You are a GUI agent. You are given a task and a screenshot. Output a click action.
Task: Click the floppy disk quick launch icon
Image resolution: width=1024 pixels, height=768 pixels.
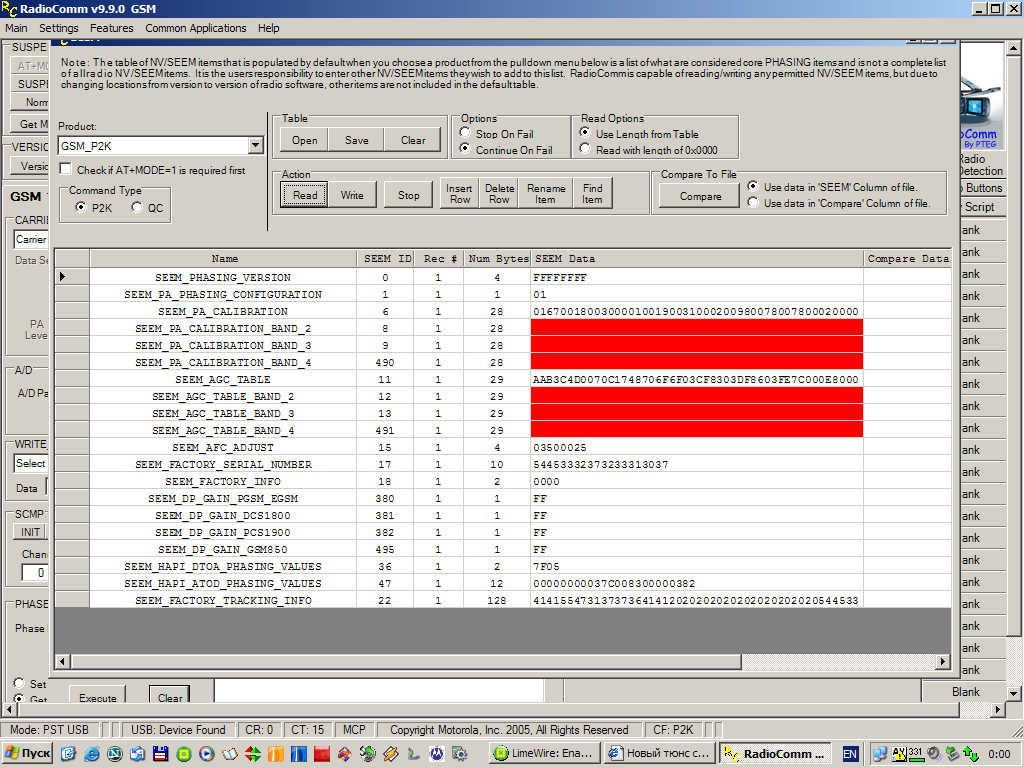pos(161,754)
